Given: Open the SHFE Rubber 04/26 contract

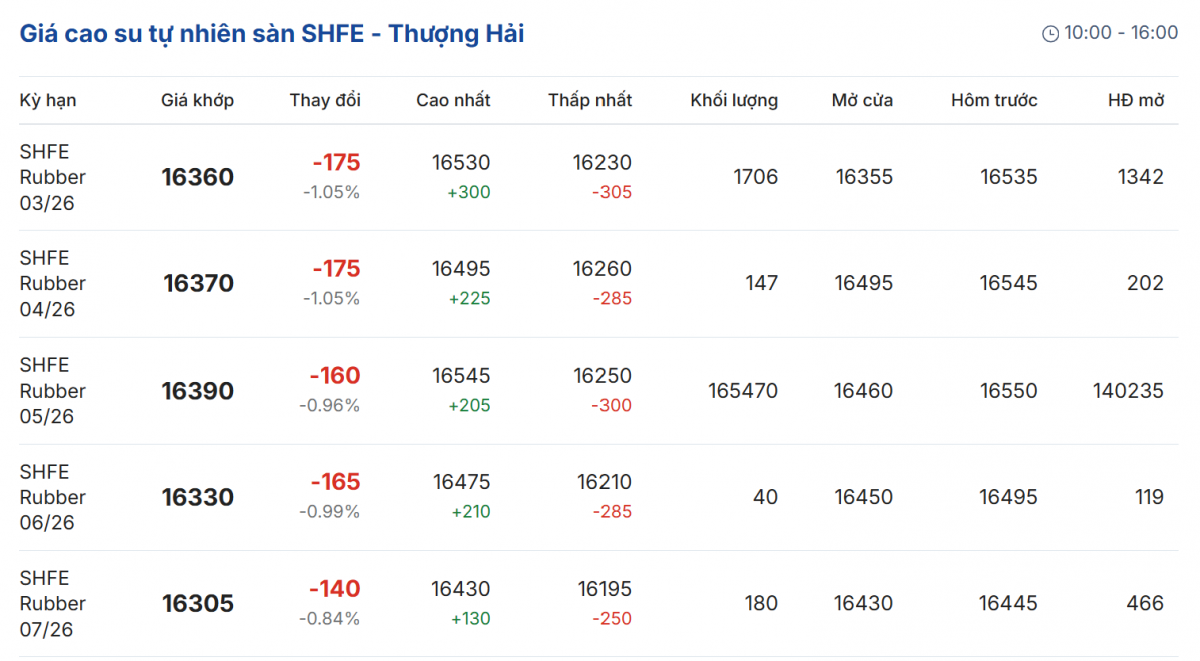Looking at the screenshot, I should pyautogui.click(x=53, y=284).
